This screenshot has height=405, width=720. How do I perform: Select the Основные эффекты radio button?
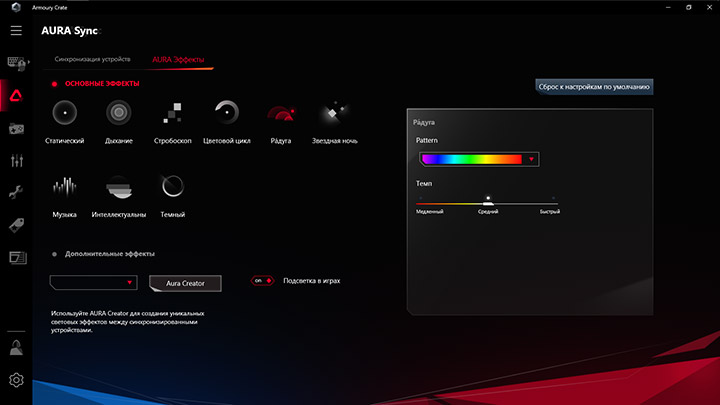click(x=54, y=84)
